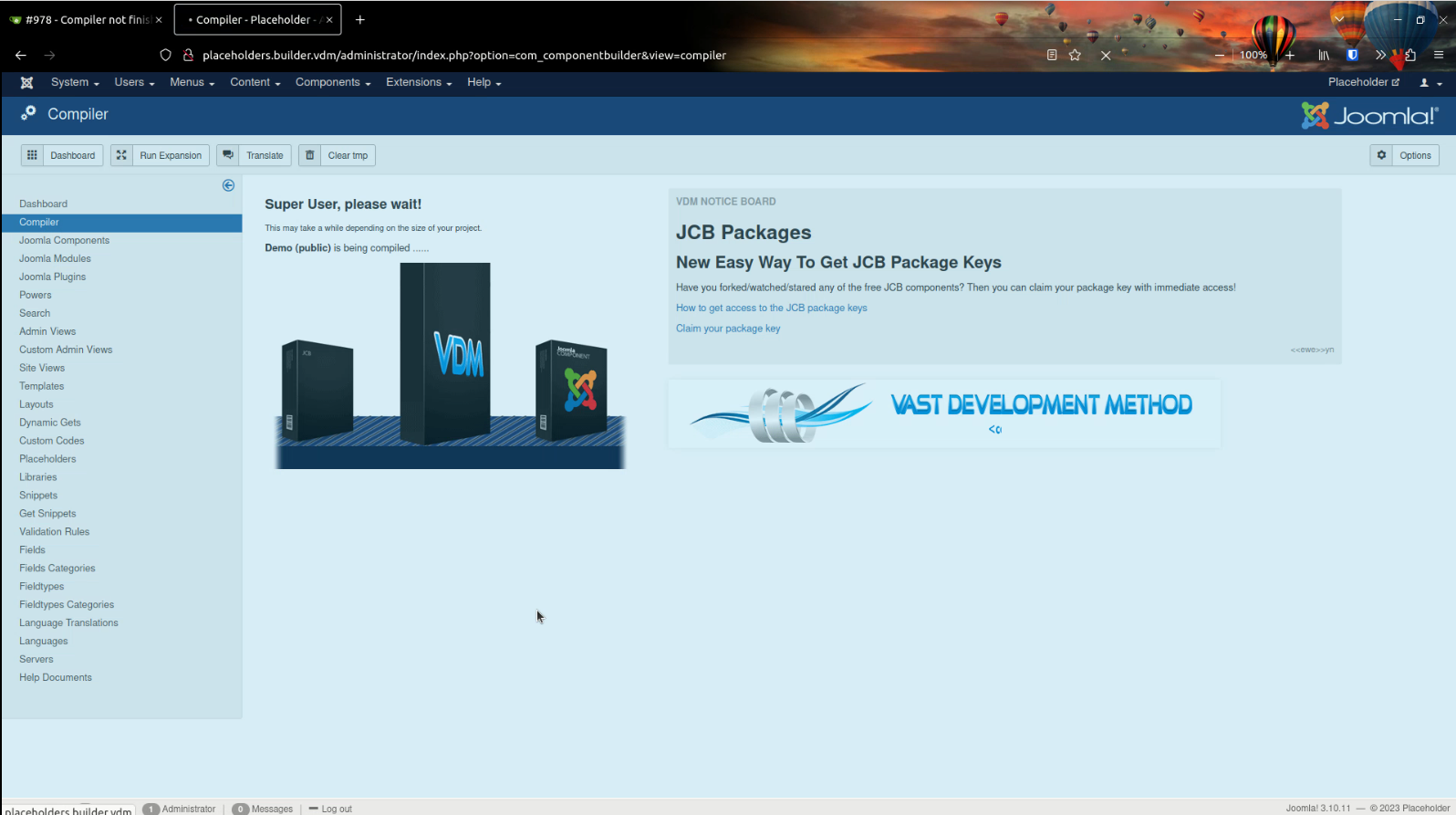
Task: Switch to '#978 - Compiler not finis' tab
Action: pos(87,19)
